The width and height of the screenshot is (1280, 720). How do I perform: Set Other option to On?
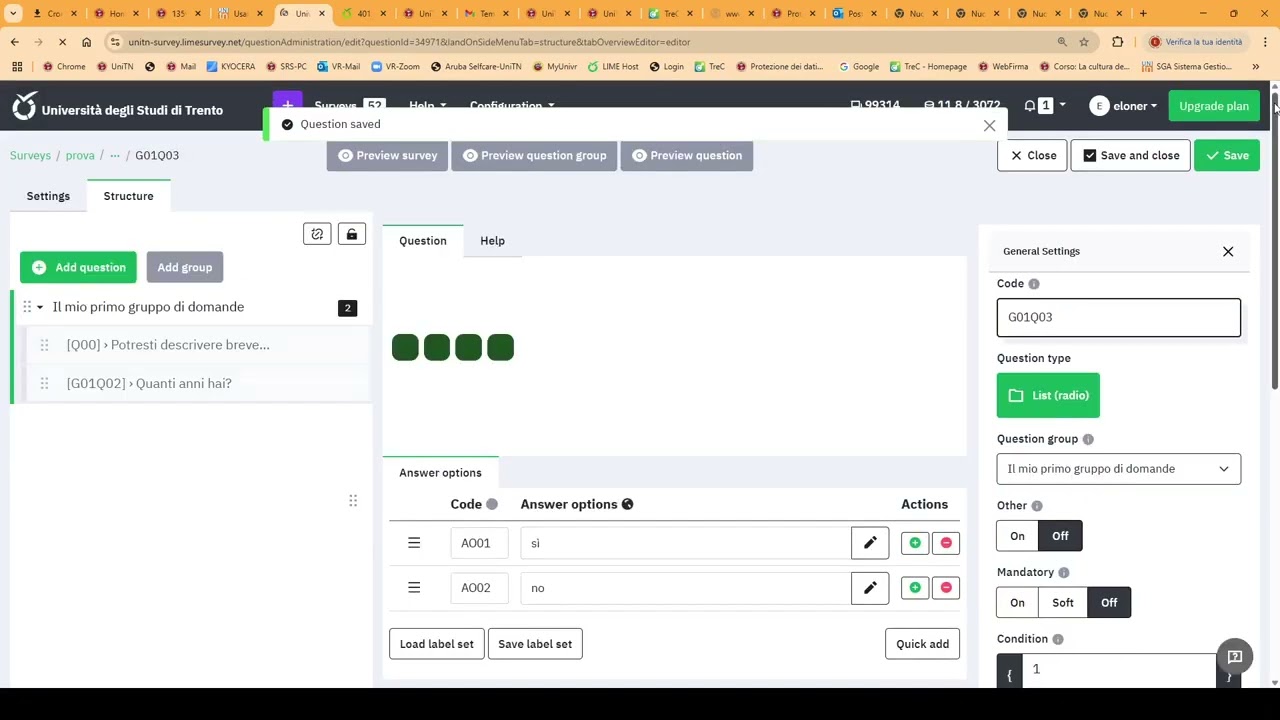pos(1017,536)
